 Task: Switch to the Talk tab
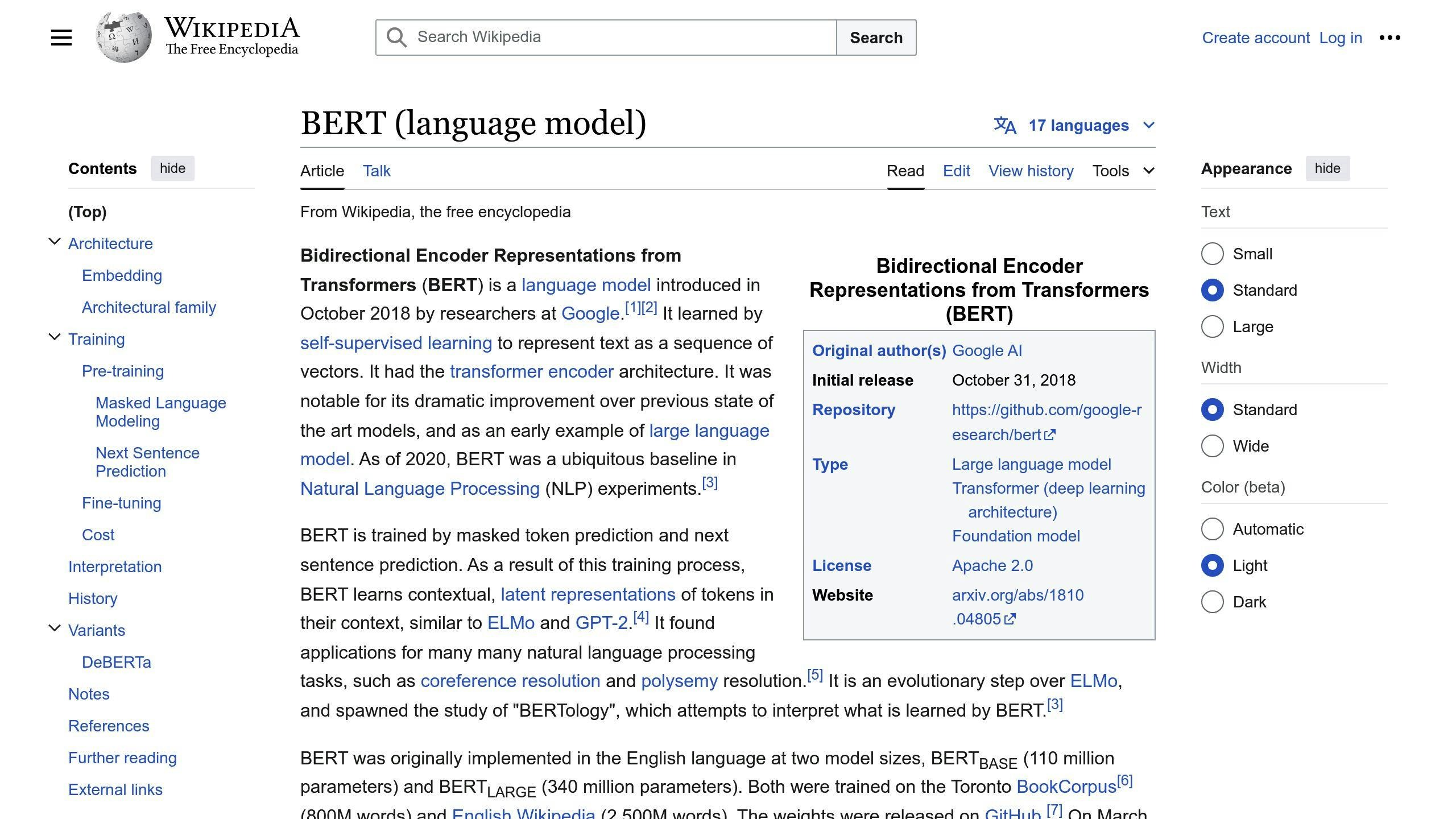point(377,171)
